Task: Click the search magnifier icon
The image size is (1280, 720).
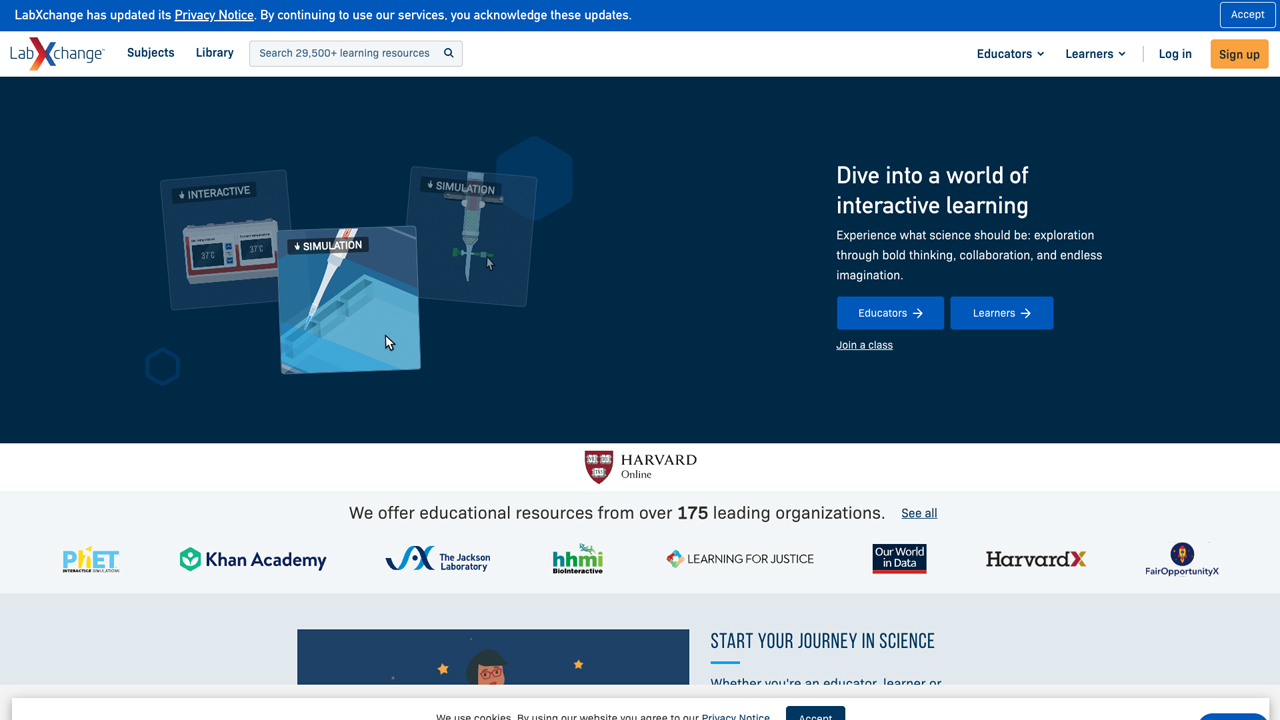Action: [x=449, y=53]
